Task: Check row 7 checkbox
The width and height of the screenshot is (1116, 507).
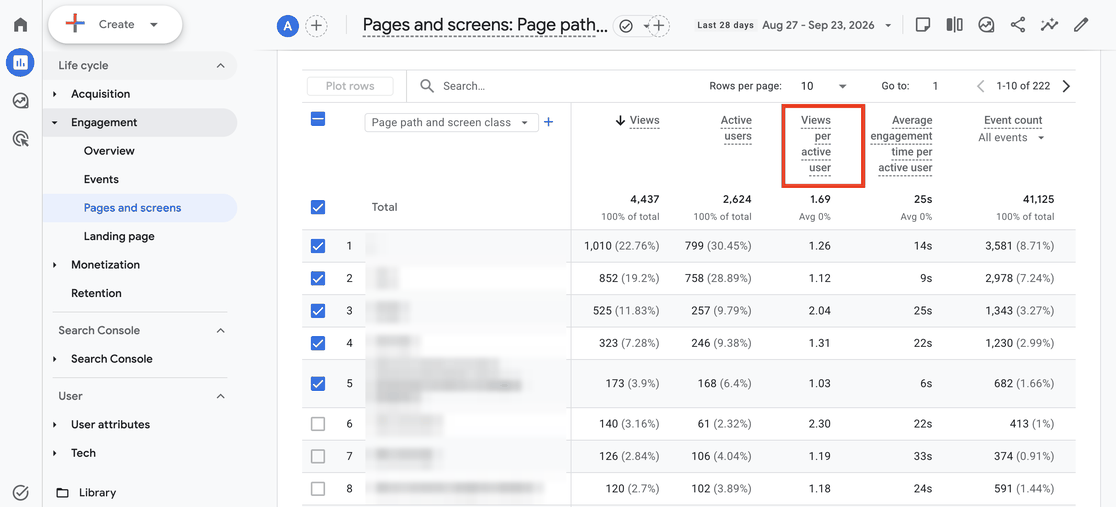Action: click(318, 456)
